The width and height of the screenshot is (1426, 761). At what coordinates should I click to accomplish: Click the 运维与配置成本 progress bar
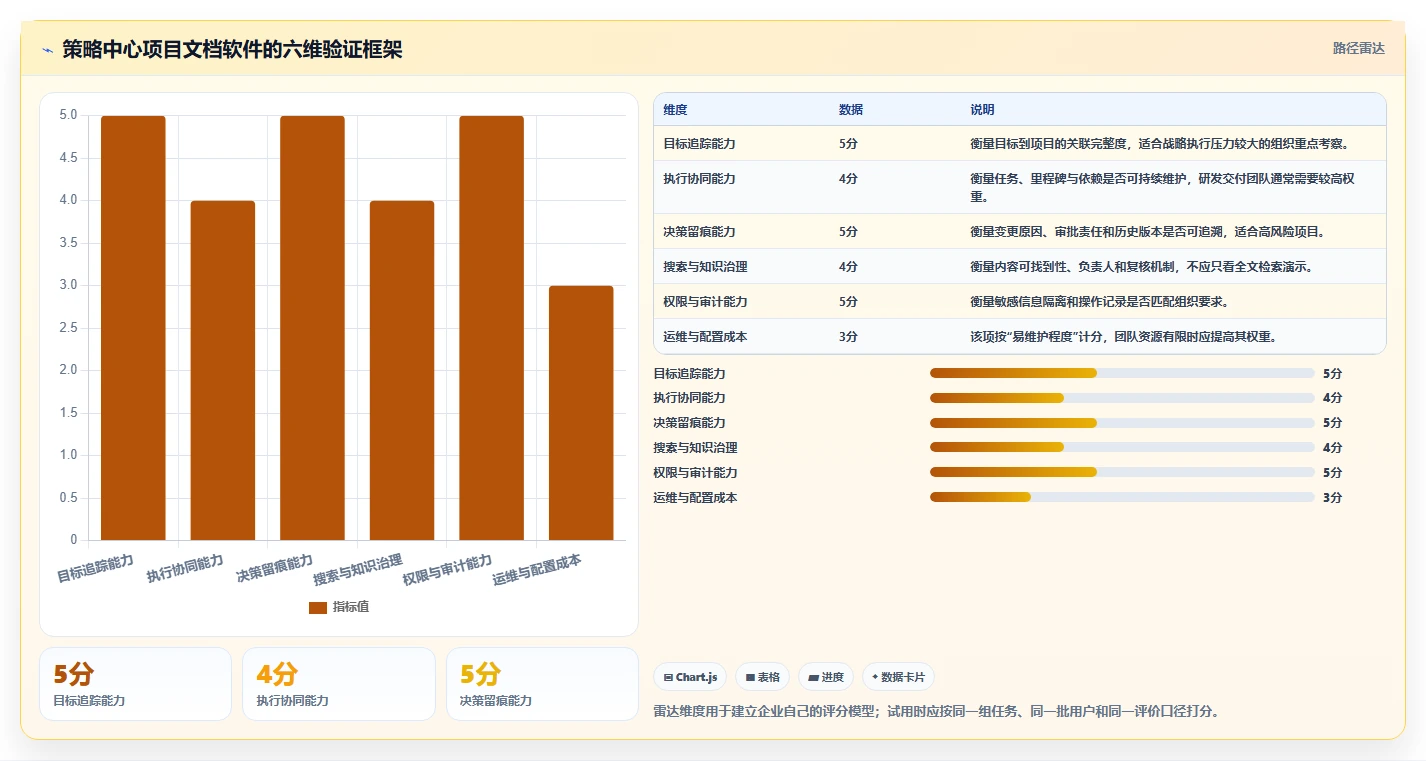pos(1122,497)
